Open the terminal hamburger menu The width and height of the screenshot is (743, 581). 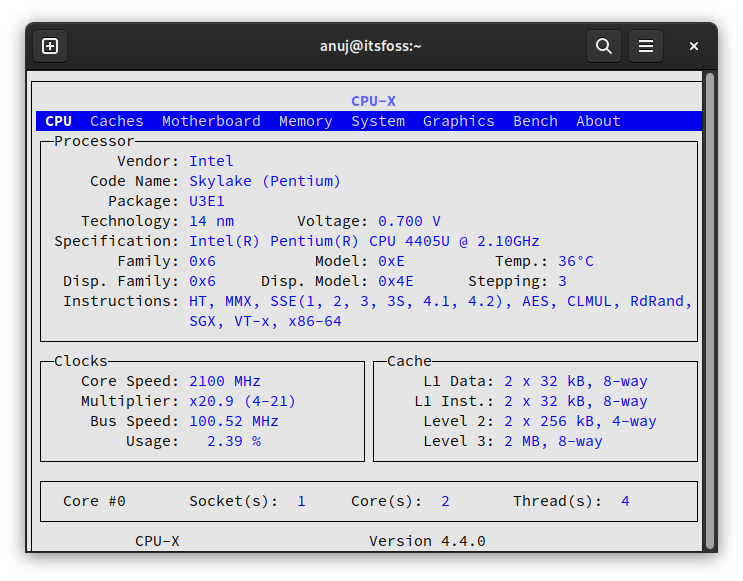[x=646, y=46]
